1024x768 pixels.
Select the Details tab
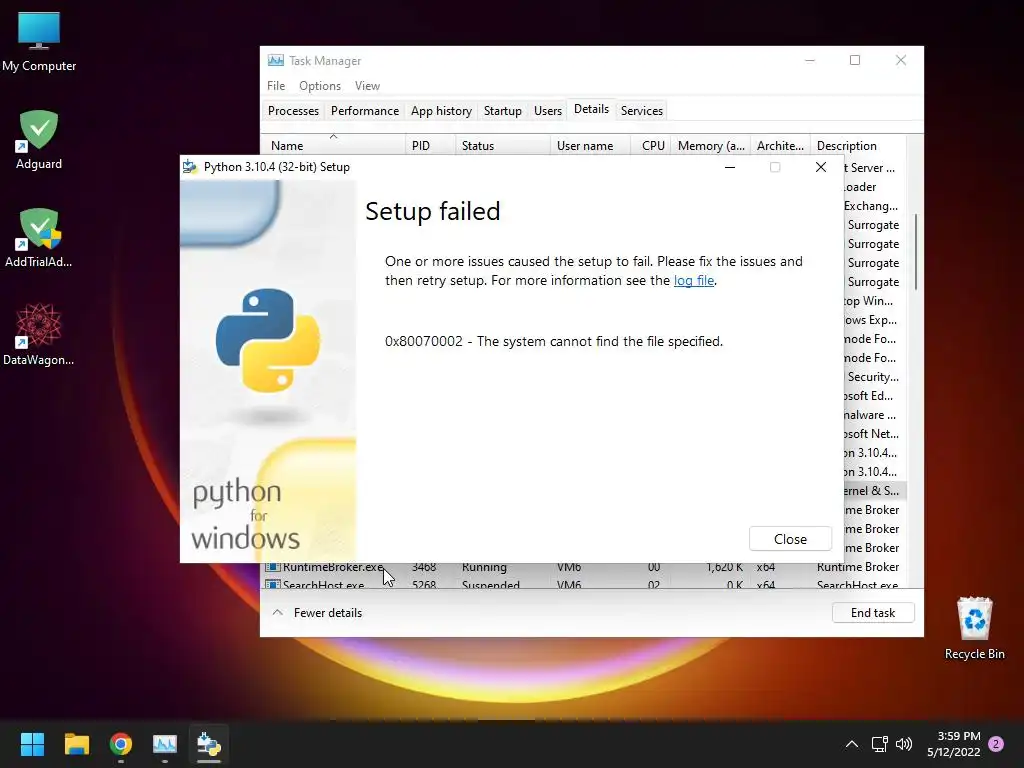point(591,109)
